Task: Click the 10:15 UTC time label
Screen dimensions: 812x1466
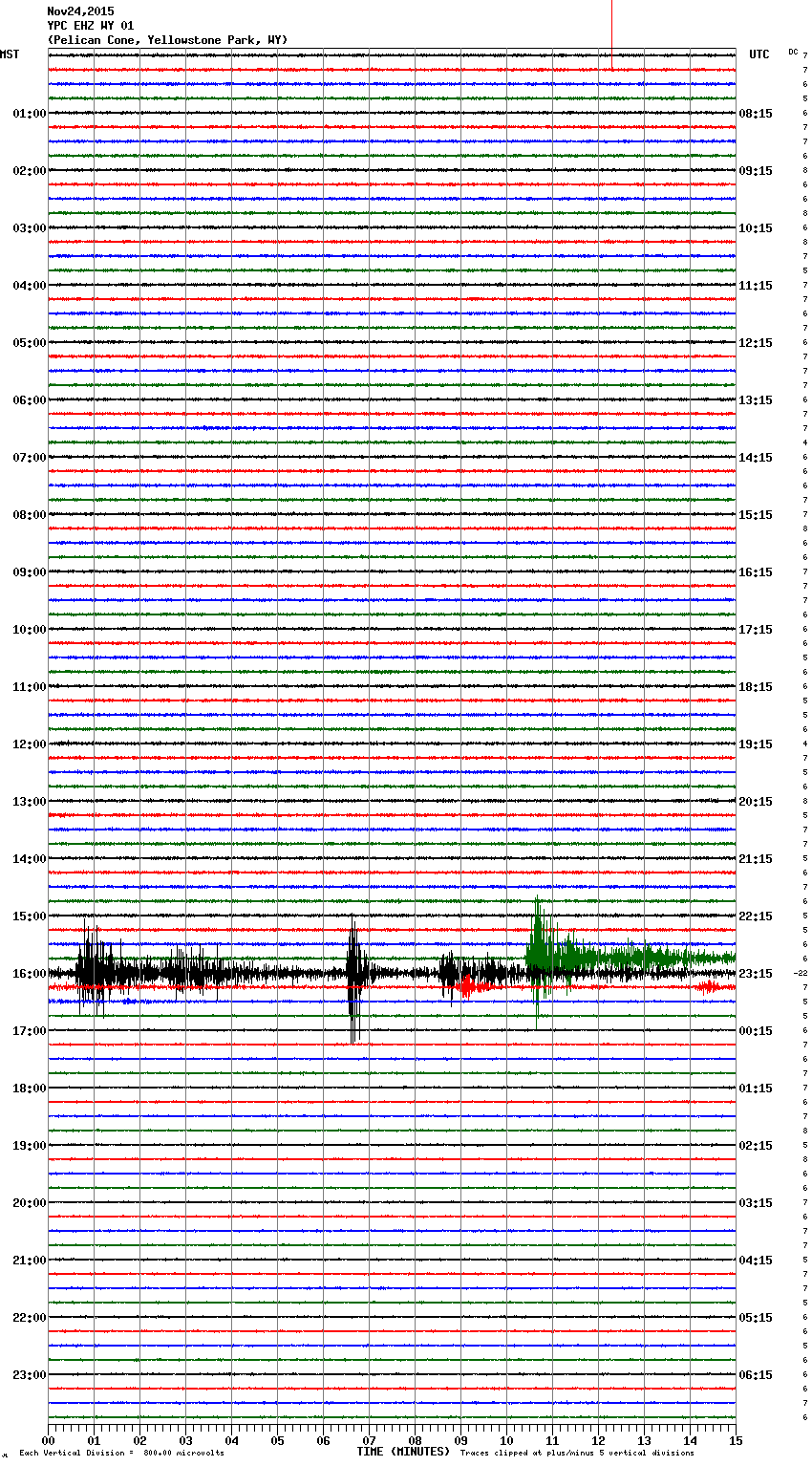Action: [x=756, y=228]
